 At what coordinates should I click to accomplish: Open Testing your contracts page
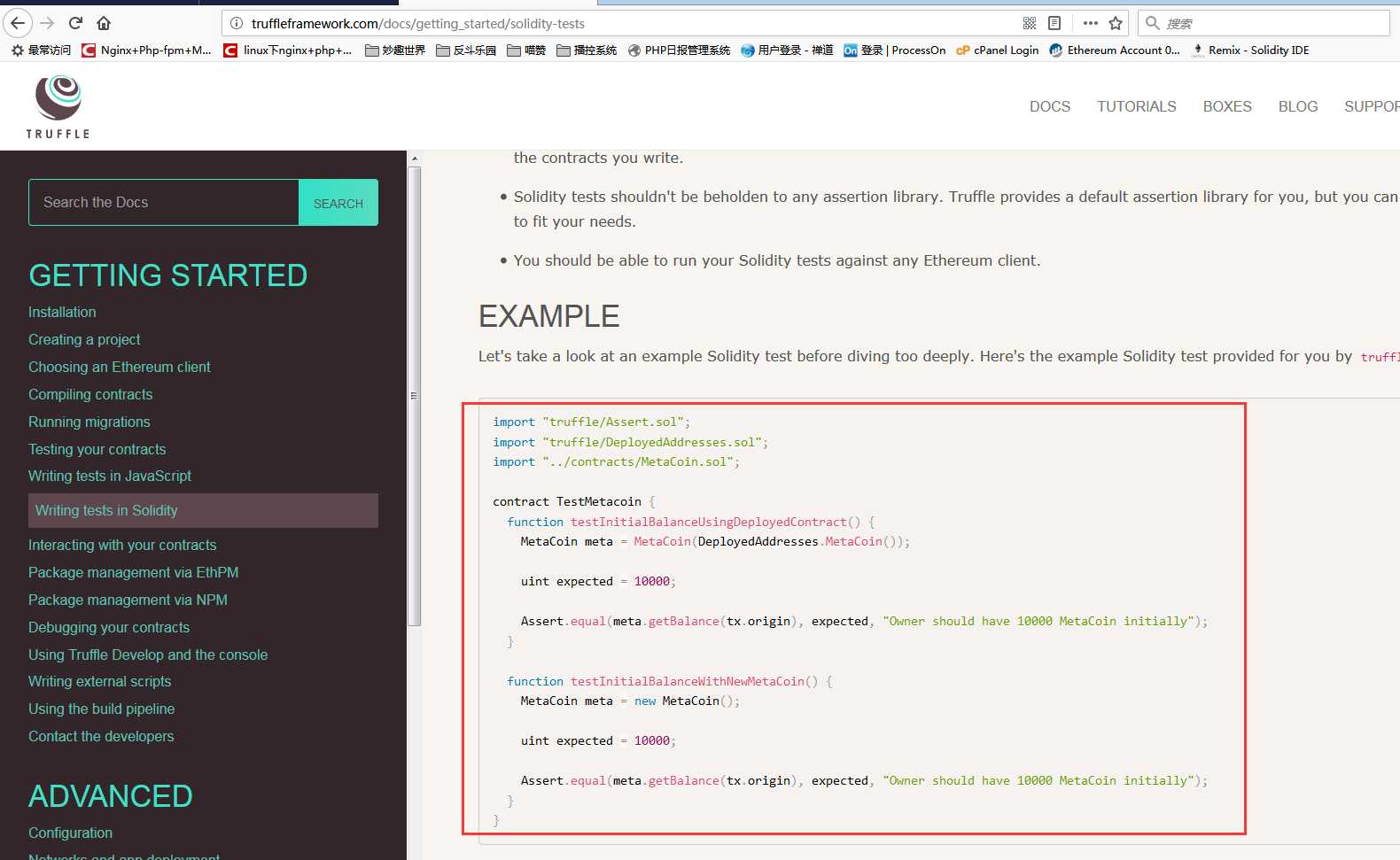coord(97,449)
